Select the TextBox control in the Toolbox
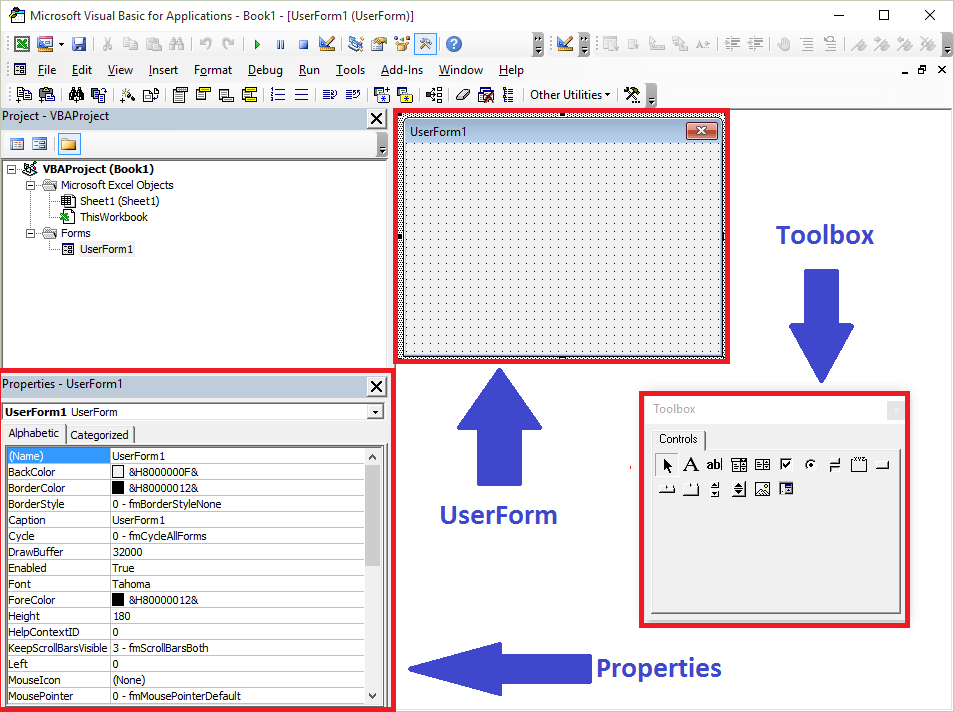The image size is (954, 712). pos(713,464)
